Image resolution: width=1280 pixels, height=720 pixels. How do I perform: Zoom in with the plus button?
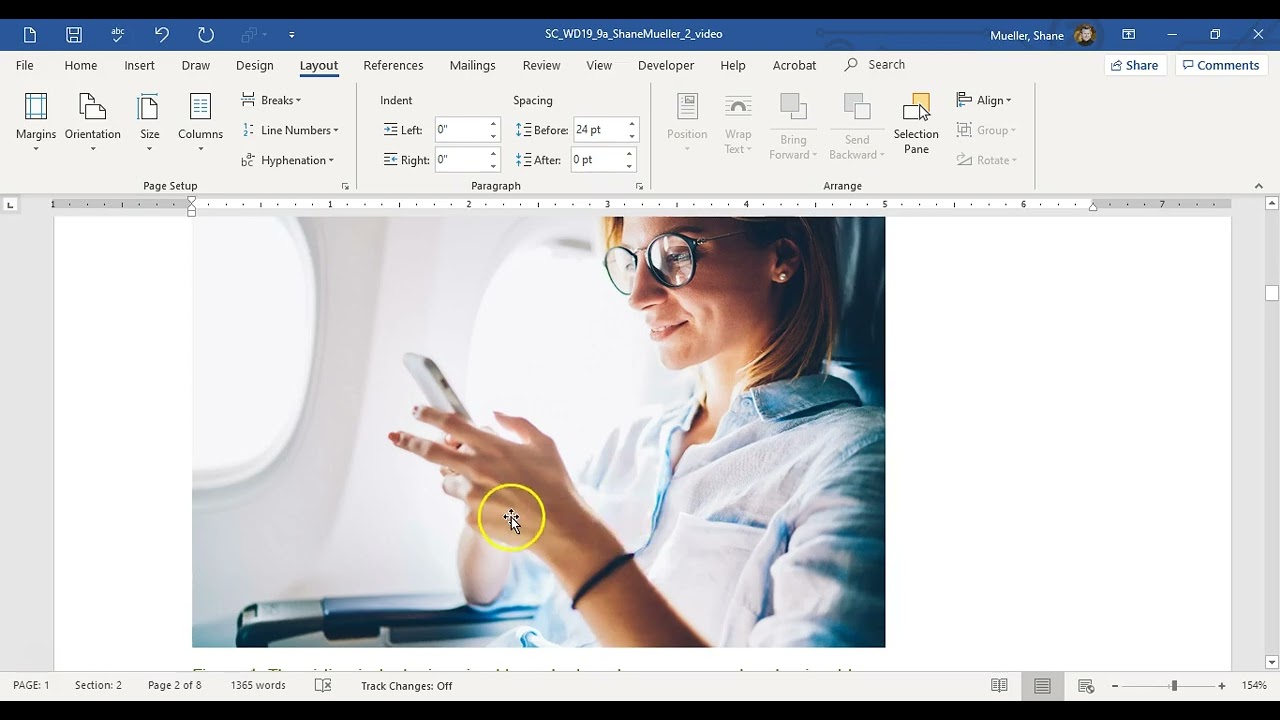(x=1222, y=686)
